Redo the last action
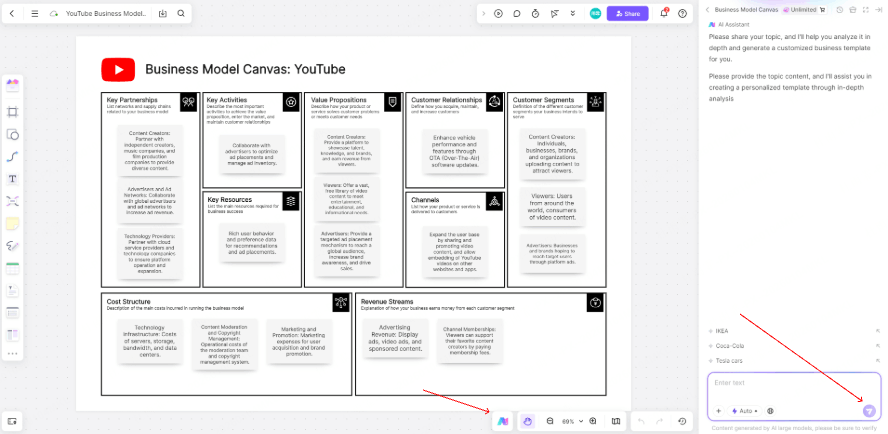 [659, 421]
